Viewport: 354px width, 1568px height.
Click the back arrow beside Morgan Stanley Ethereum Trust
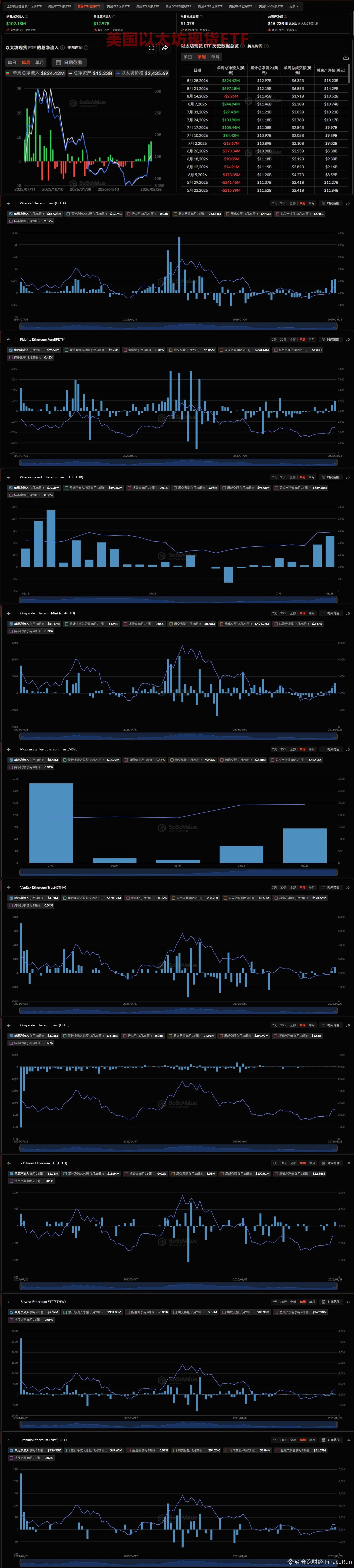click(x=9, y=749)
